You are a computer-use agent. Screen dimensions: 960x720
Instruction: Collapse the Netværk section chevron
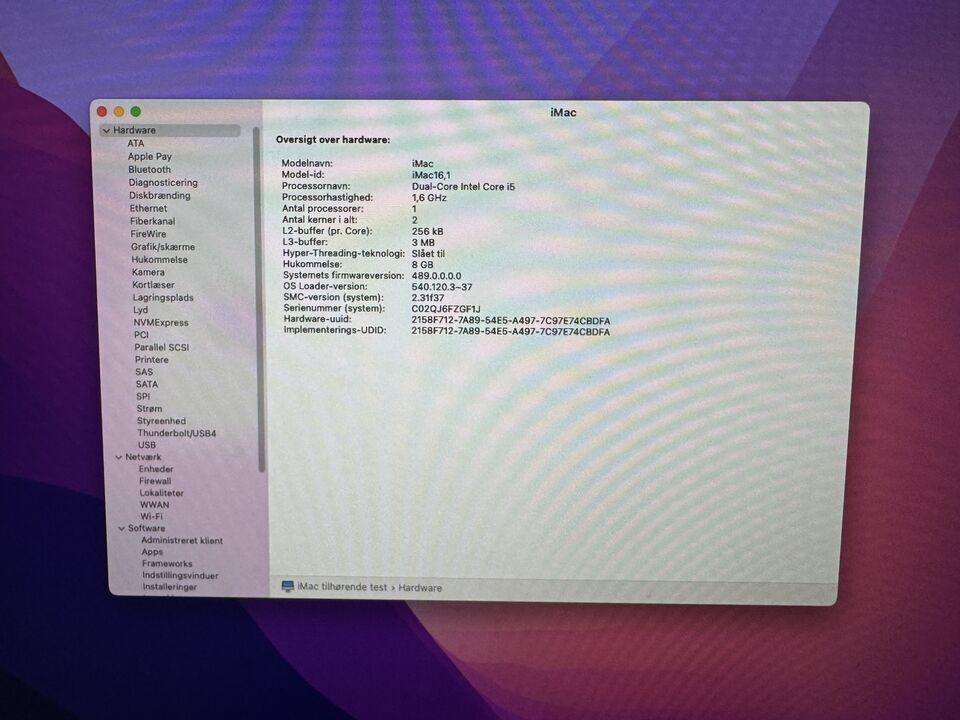(119, 457)
